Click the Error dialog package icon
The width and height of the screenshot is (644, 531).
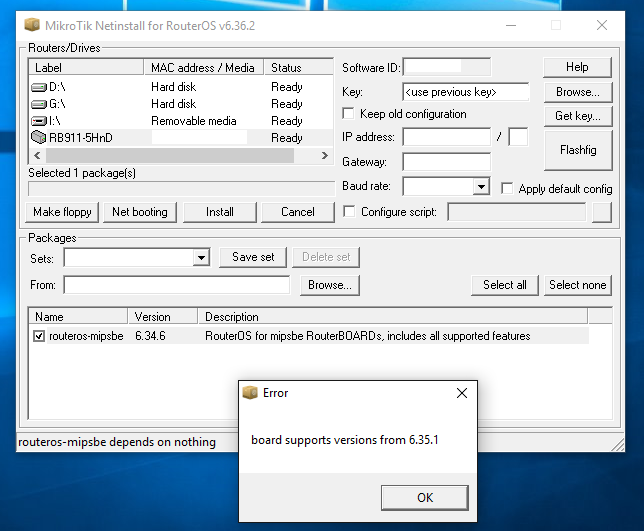coord(250,393)
